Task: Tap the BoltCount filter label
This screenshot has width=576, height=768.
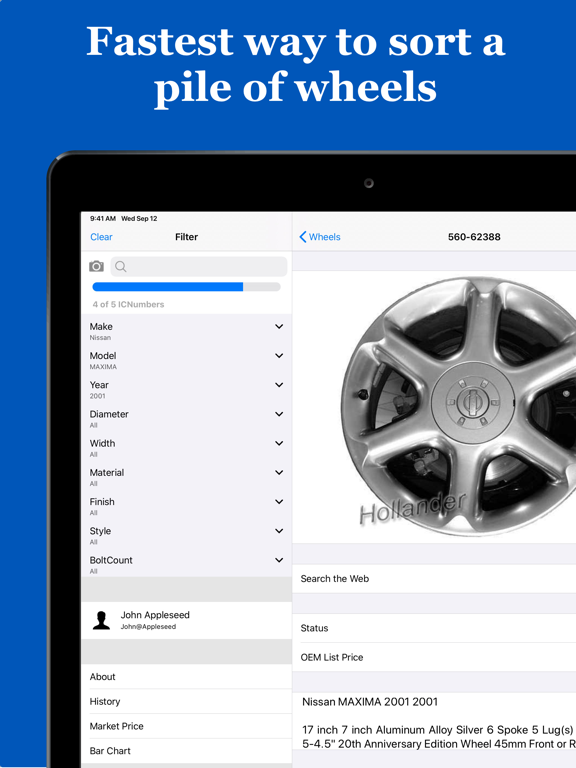Action: tap(111, 560)
